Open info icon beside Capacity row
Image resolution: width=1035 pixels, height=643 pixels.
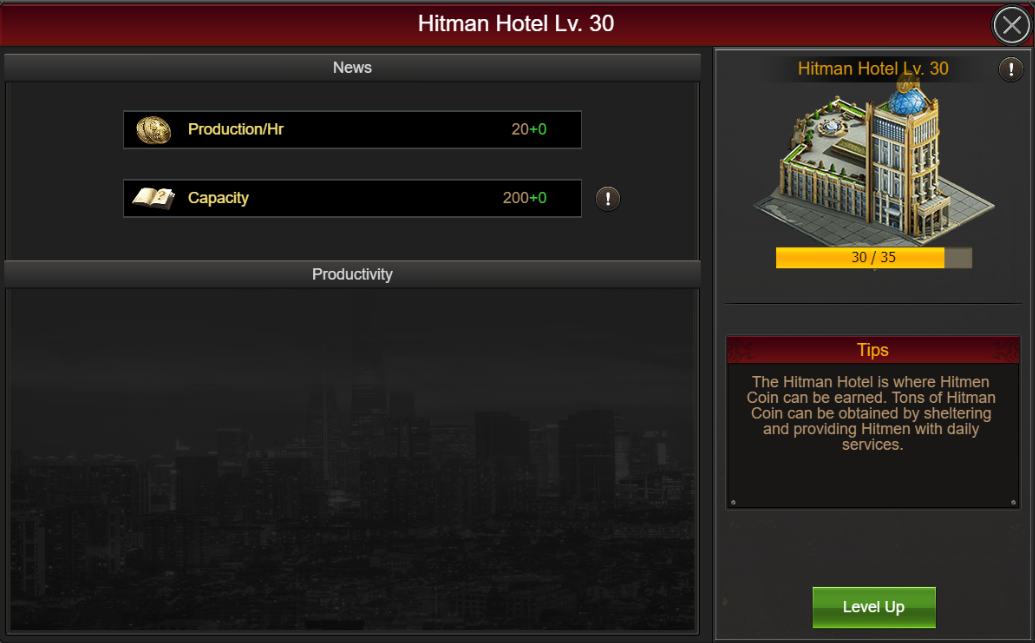point(607,198)
